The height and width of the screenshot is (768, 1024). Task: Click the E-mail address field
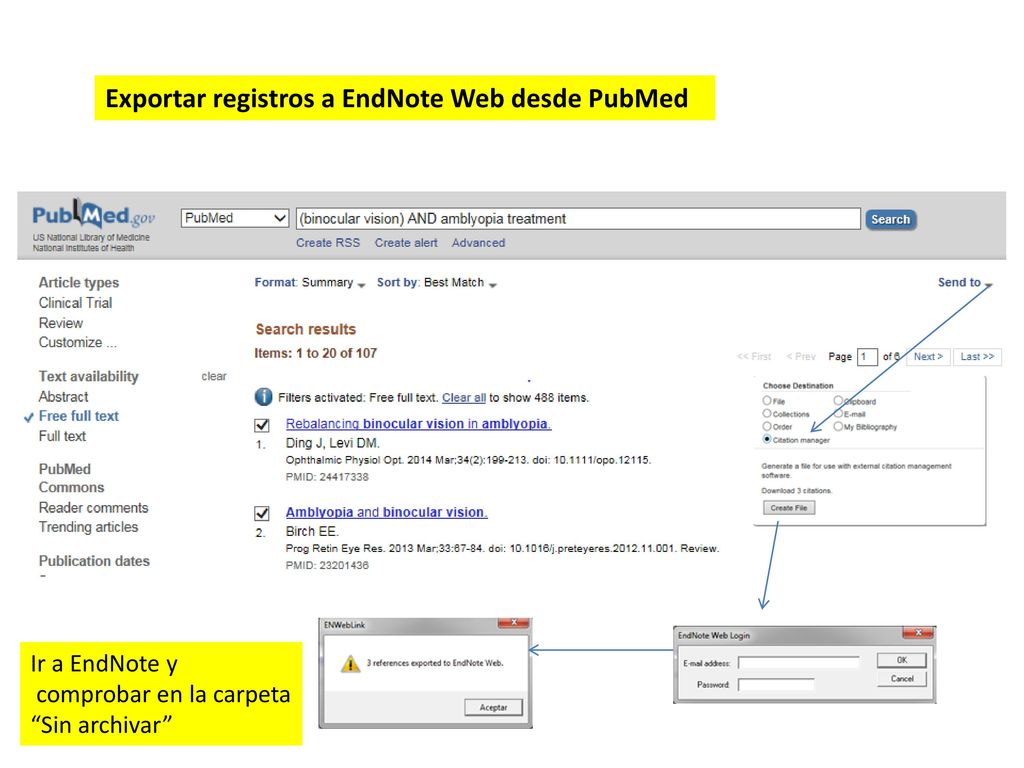798,663
